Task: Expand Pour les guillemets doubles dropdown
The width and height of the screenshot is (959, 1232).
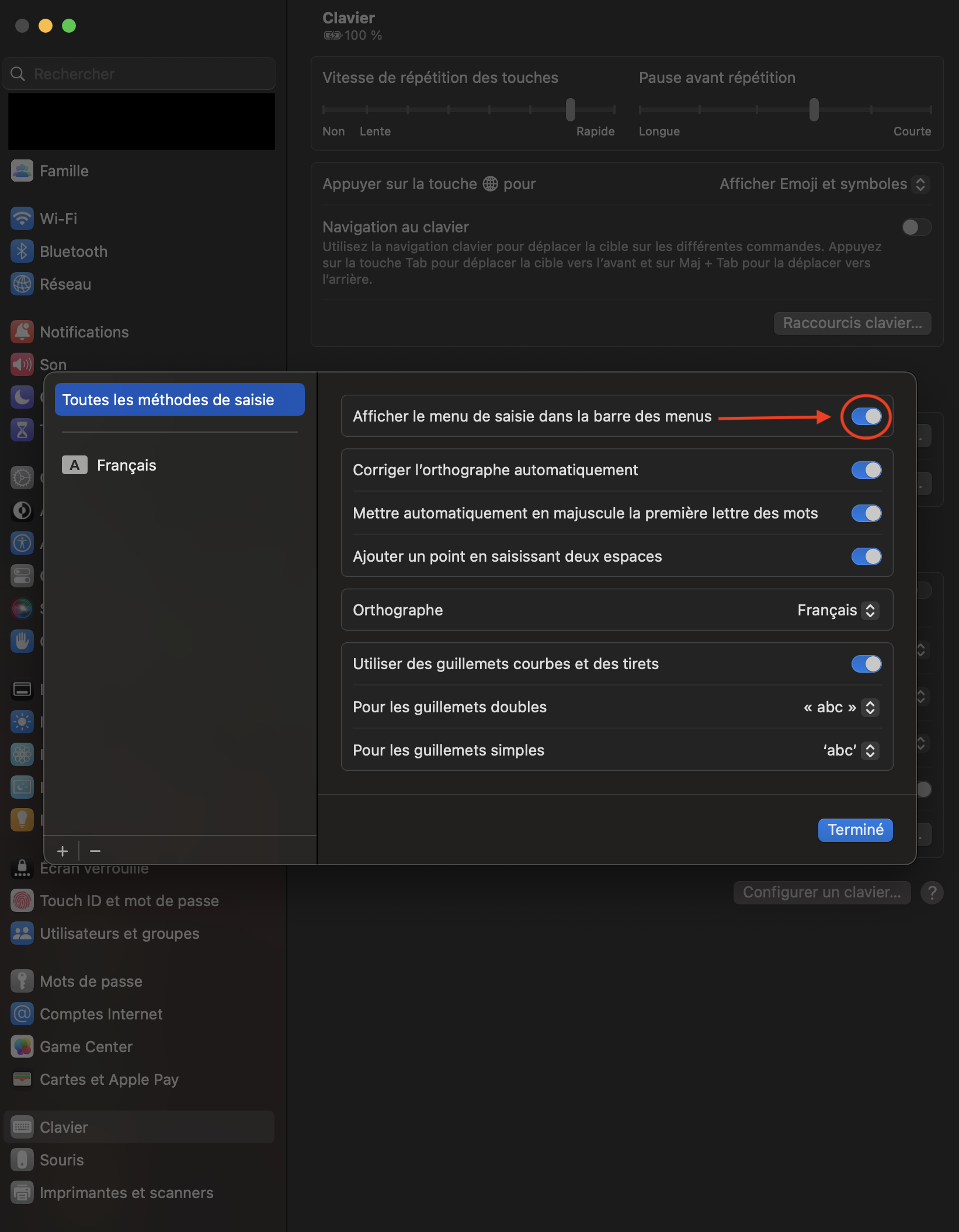Action: 841,707
